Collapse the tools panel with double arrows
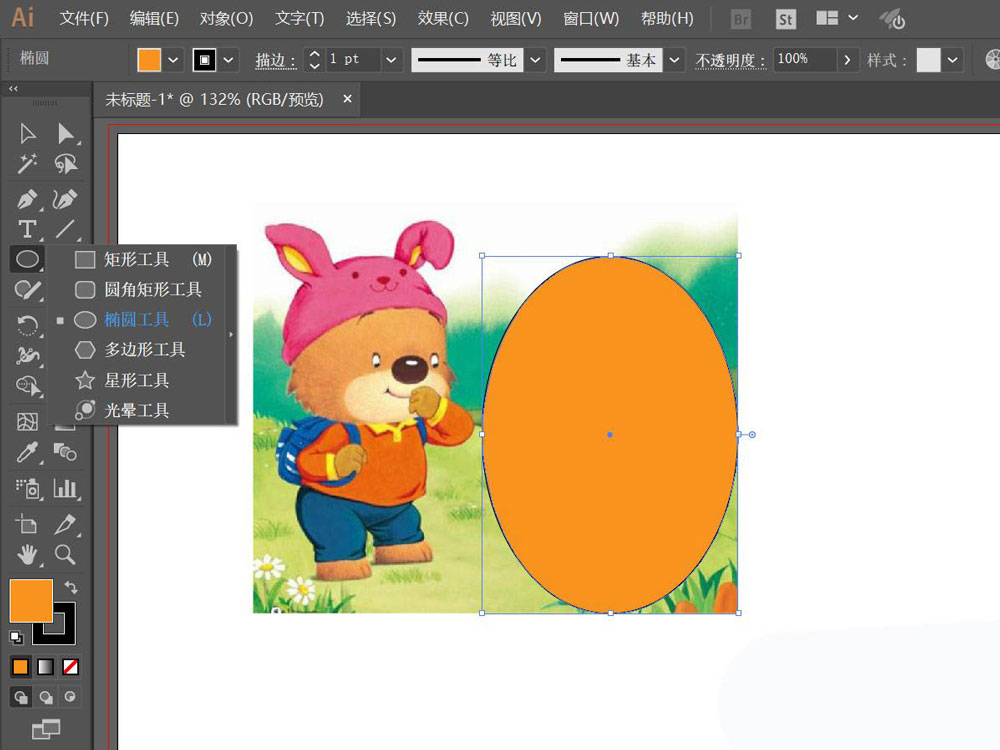 (x=13, y=88)
